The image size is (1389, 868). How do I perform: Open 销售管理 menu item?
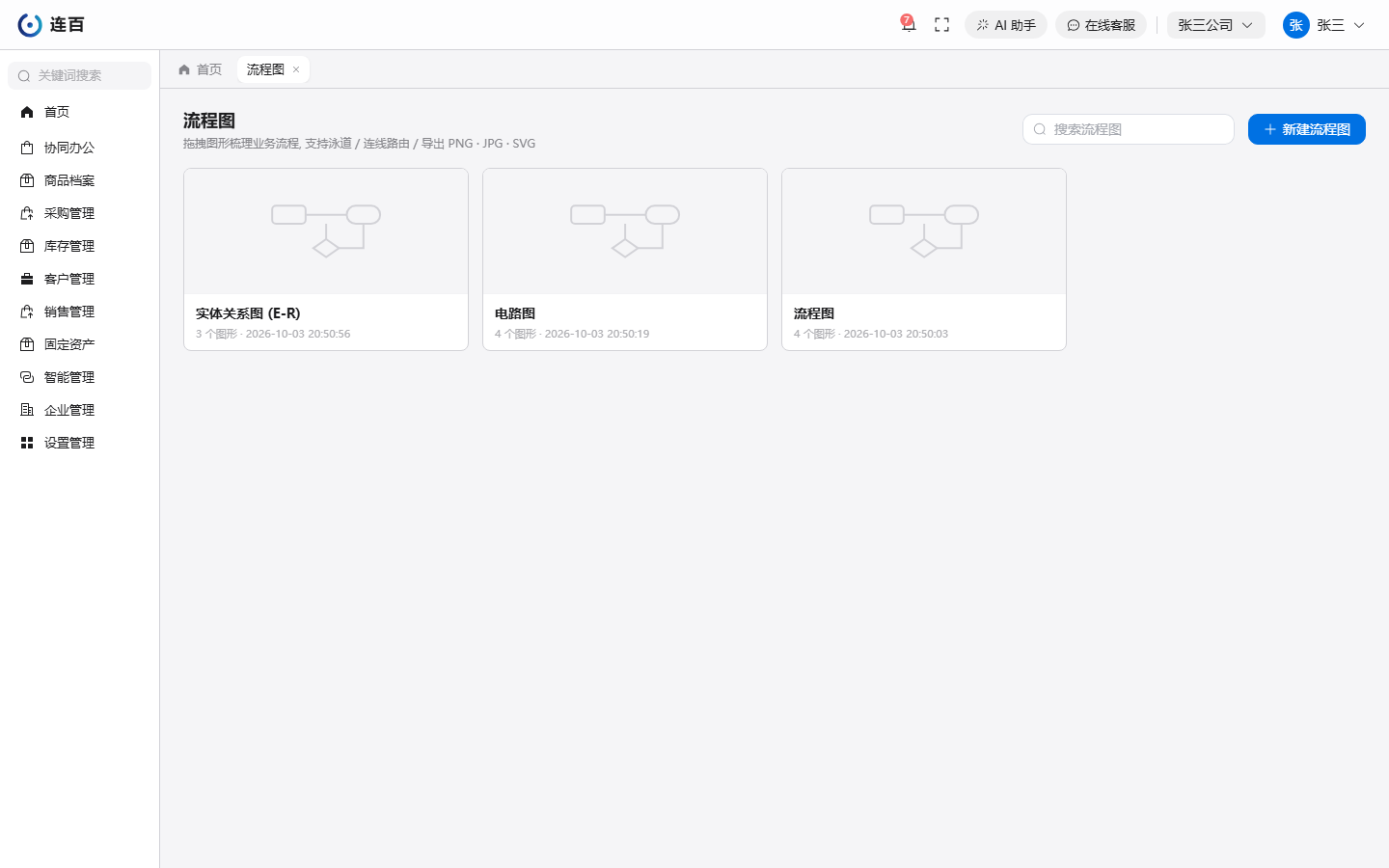79,312
